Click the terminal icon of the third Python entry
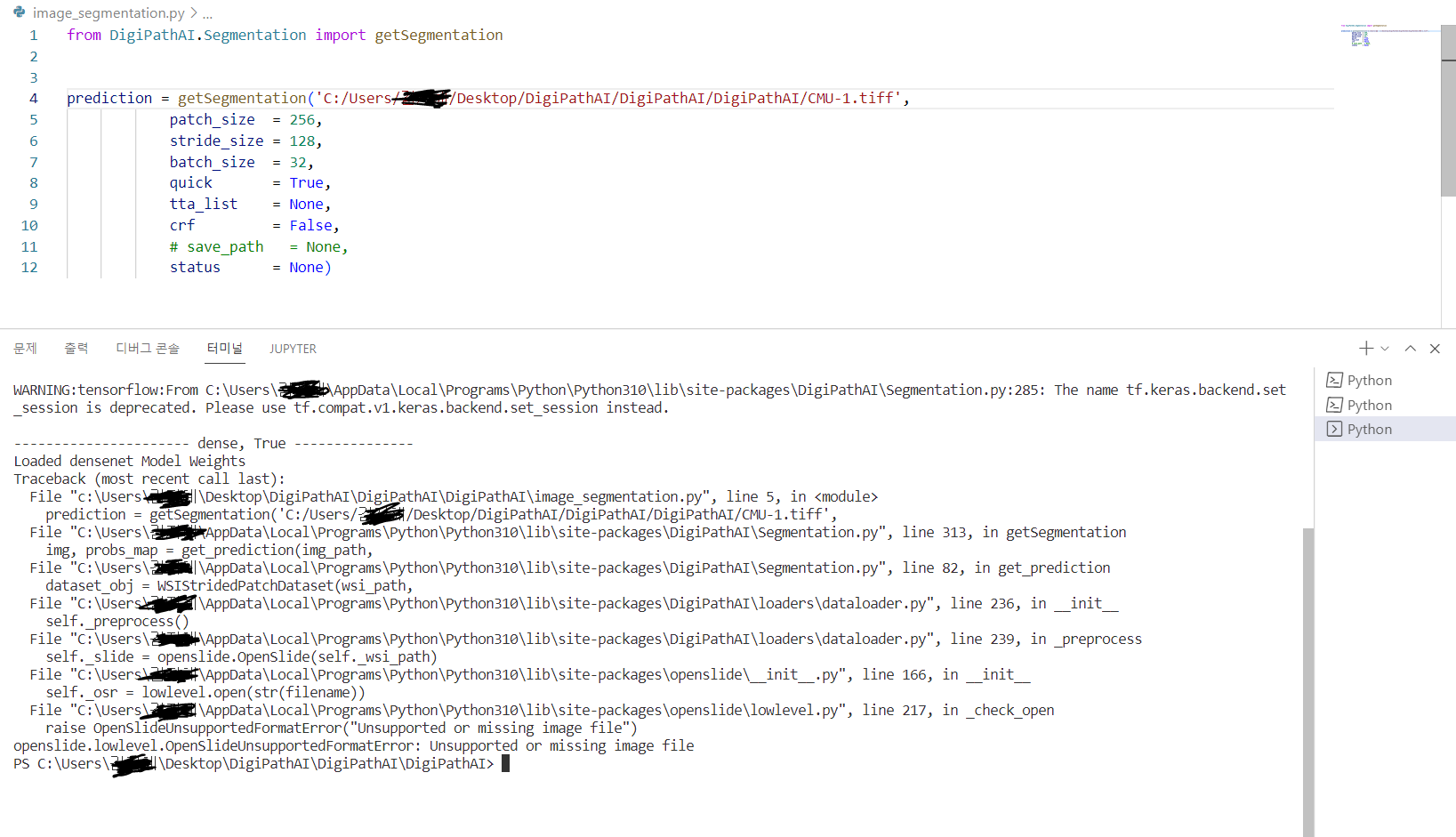 1334,429
